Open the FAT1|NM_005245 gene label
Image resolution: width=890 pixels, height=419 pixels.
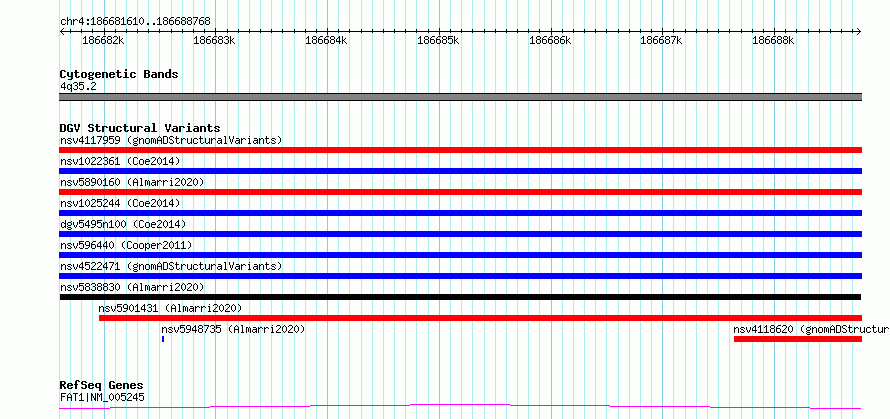point(102,397)
